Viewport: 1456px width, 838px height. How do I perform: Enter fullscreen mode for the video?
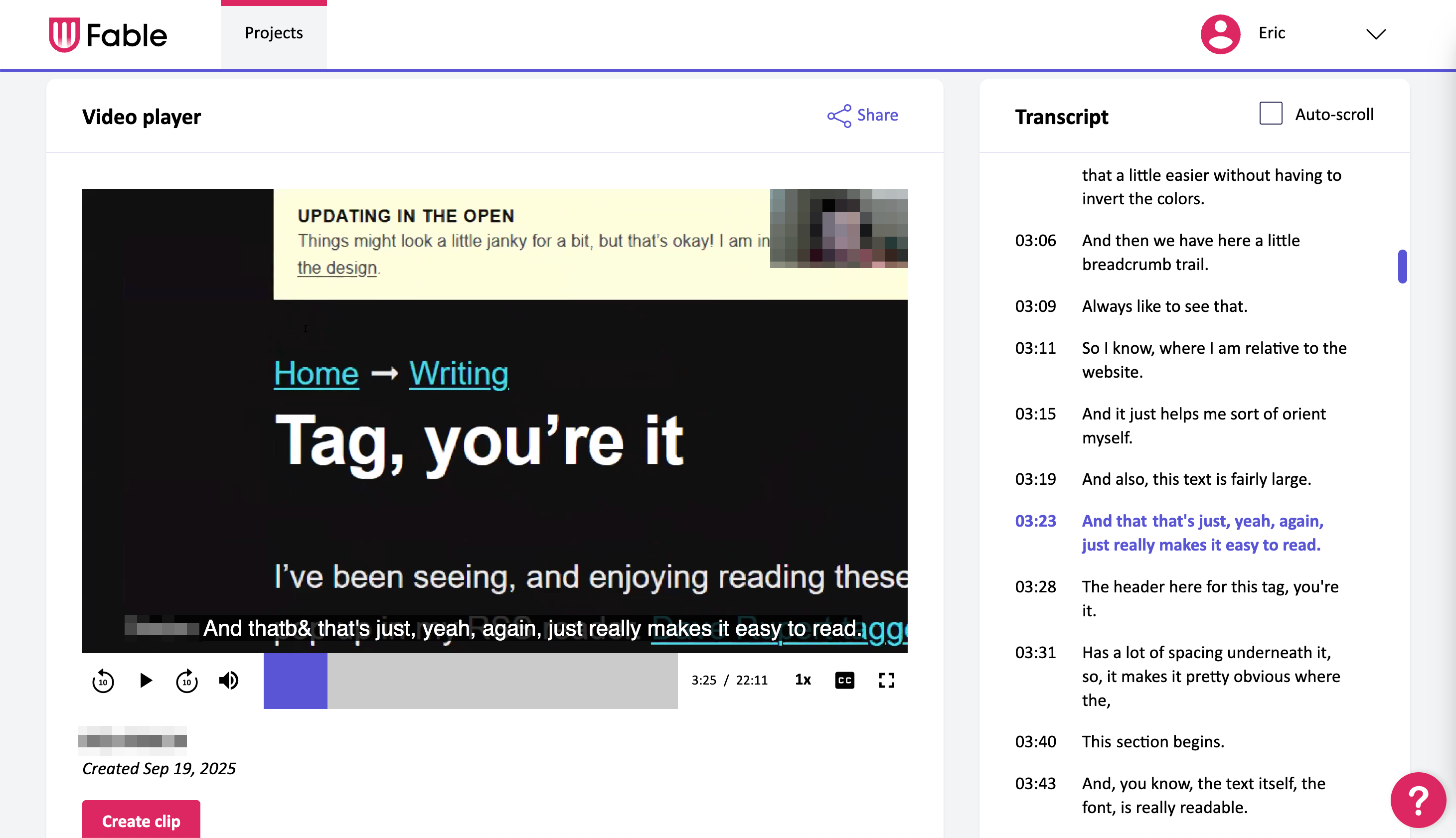[887, 680]
